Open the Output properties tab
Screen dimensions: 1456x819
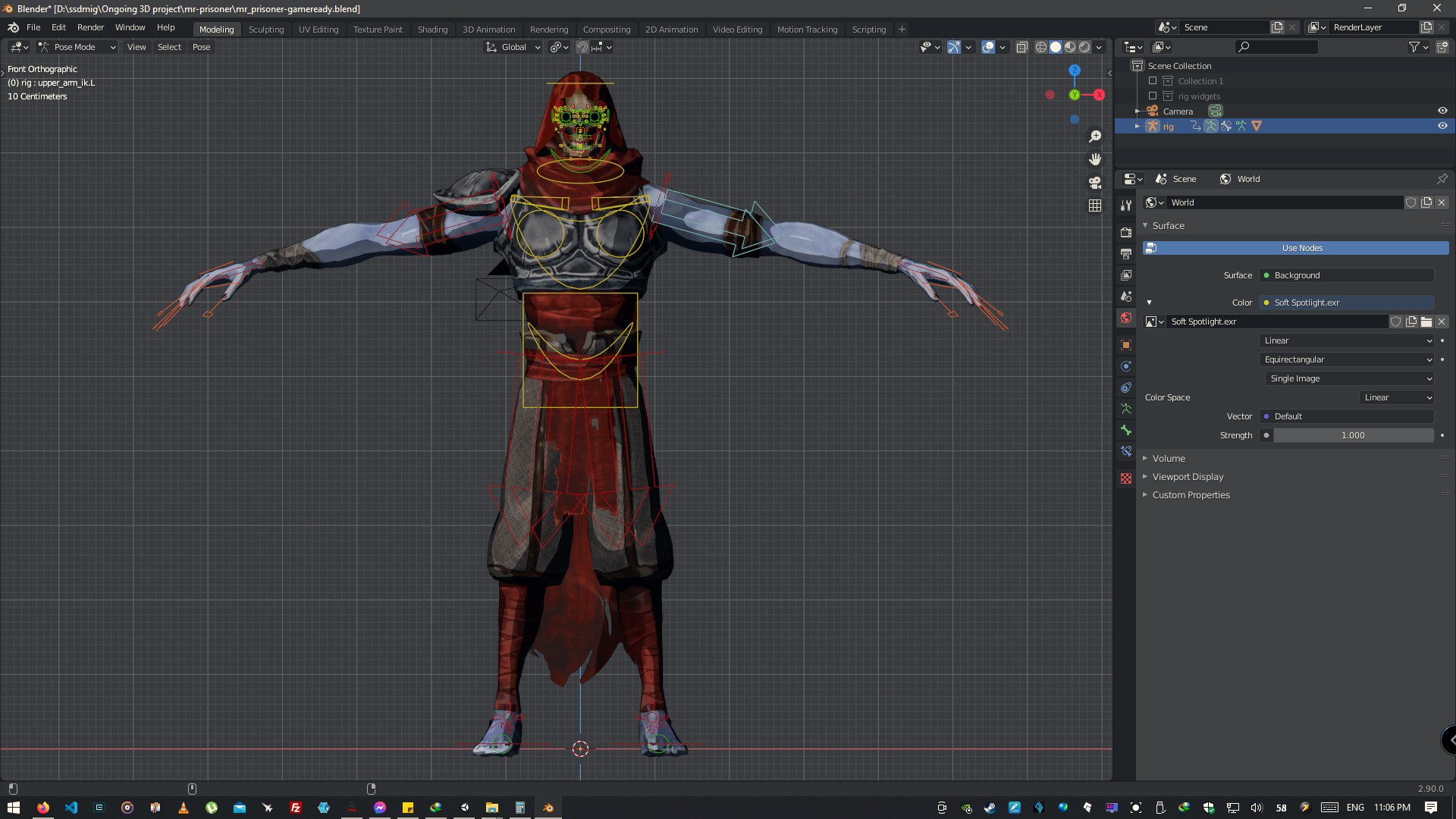click(1126, 253)
